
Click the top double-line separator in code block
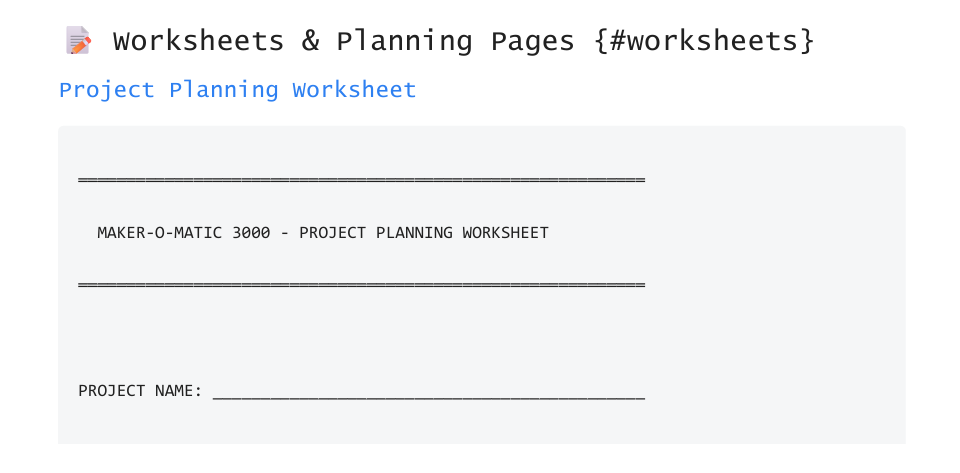[x=361, y=181]
